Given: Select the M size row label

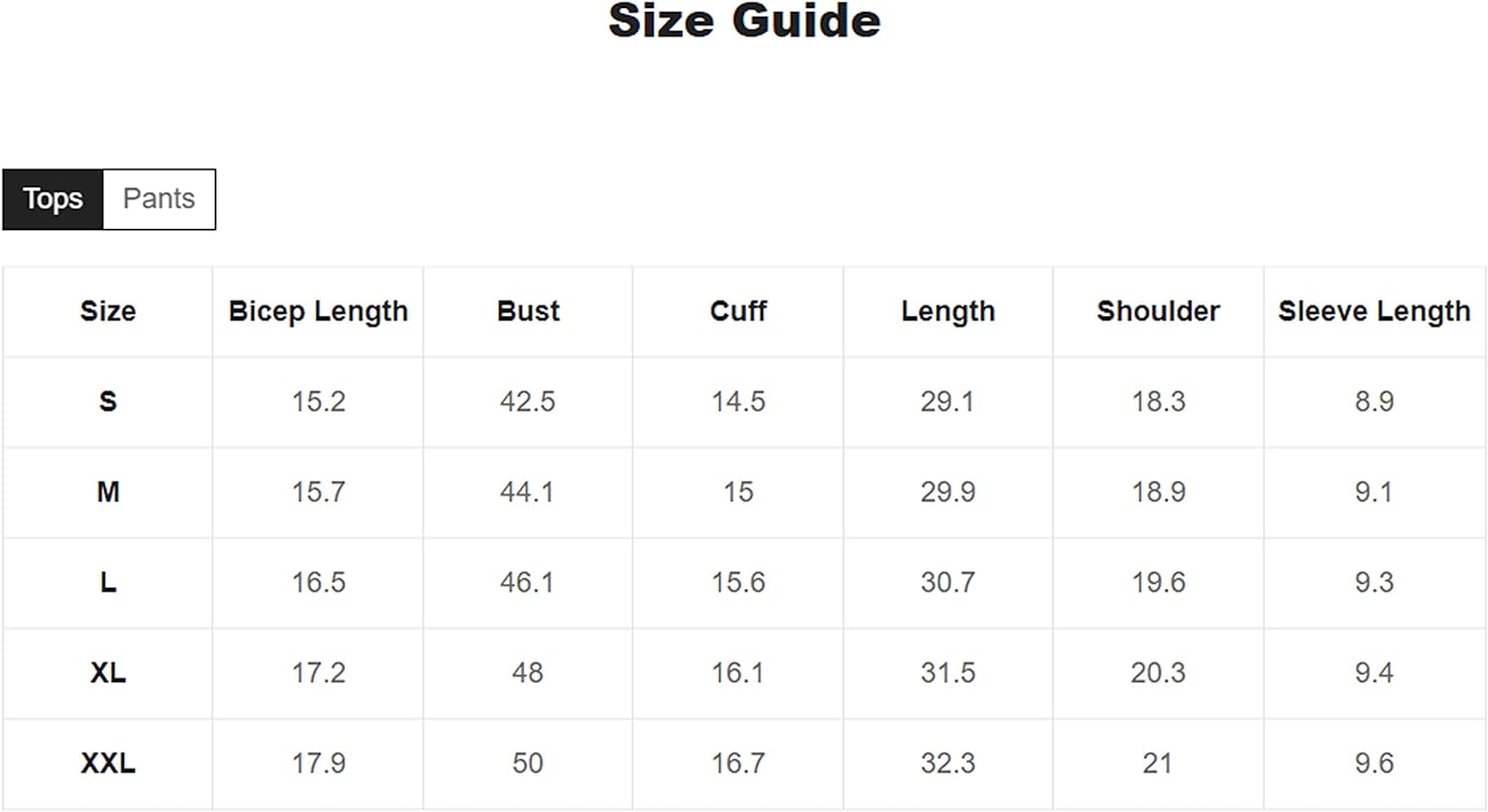Looking at the screenshot, I should tap(108, 492).
